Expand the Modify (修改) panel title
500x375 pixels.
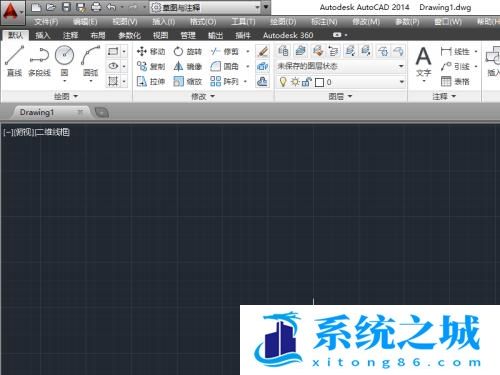pos(203,96)
